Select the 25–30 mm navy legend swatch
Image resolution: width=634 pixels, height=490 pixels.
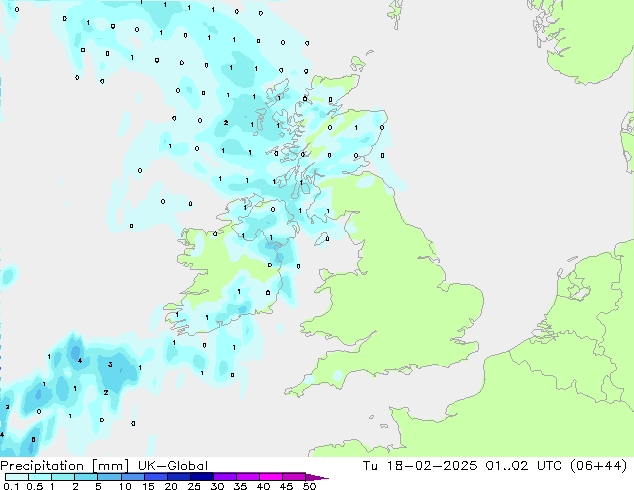pos(202,477)
